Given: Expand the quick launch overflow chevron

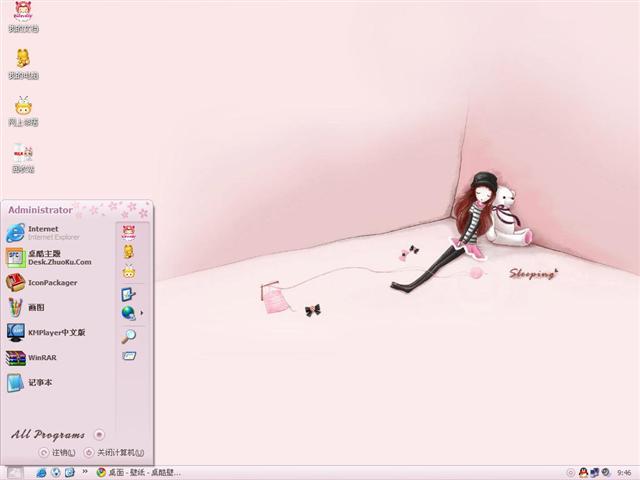Looking at the screenshot, I should click(x=85, y=472).
